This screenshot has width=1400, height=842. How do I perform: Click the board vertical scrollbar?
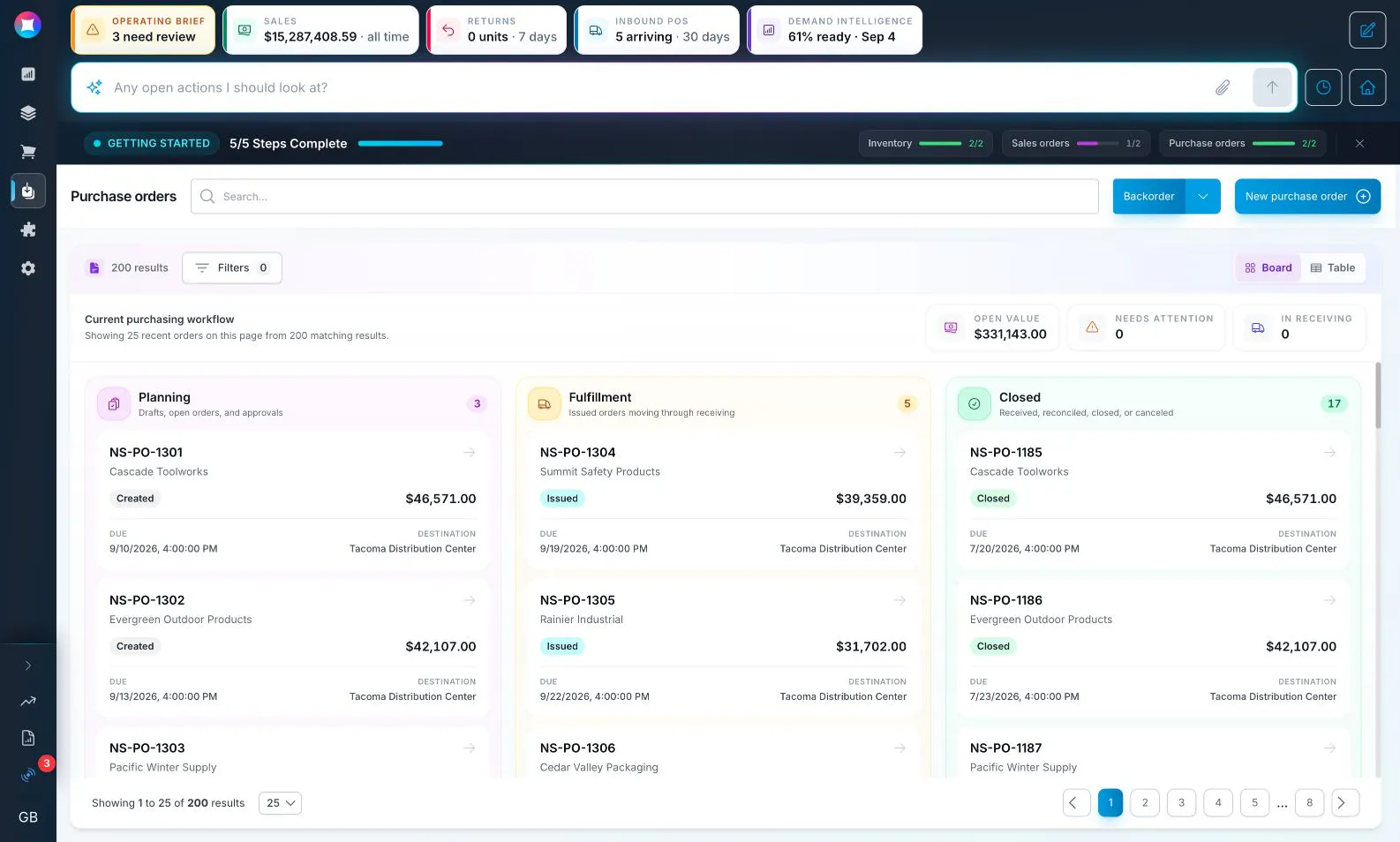click(1378, 395)
